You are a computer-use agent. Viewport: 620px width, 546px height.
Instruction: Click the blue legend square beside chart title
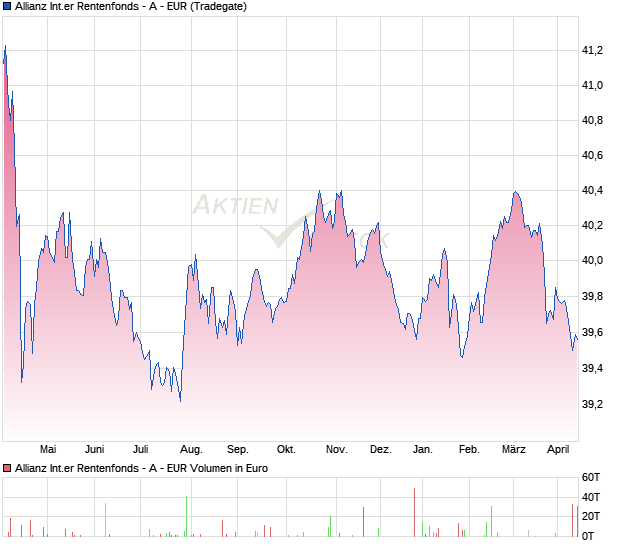(7, 7)
